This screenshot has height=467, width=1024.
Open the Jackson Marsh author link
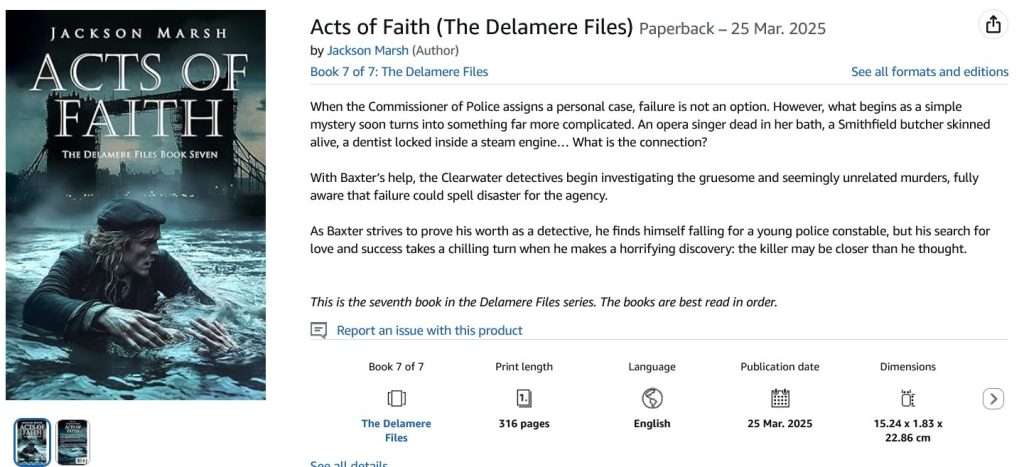pyautogui.click(x=368, y=50)
